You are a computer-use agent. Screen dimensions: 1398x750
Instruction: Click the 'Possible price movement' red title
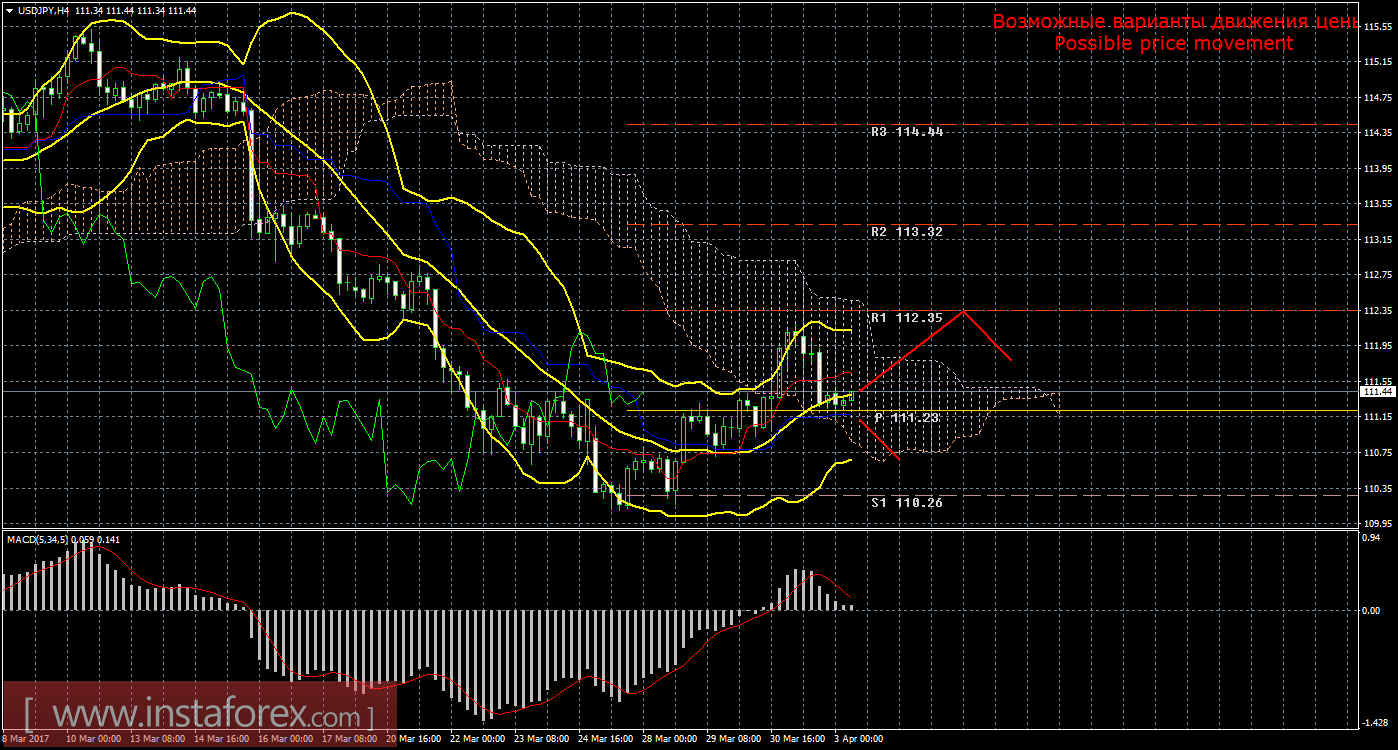pos(1173,44)
